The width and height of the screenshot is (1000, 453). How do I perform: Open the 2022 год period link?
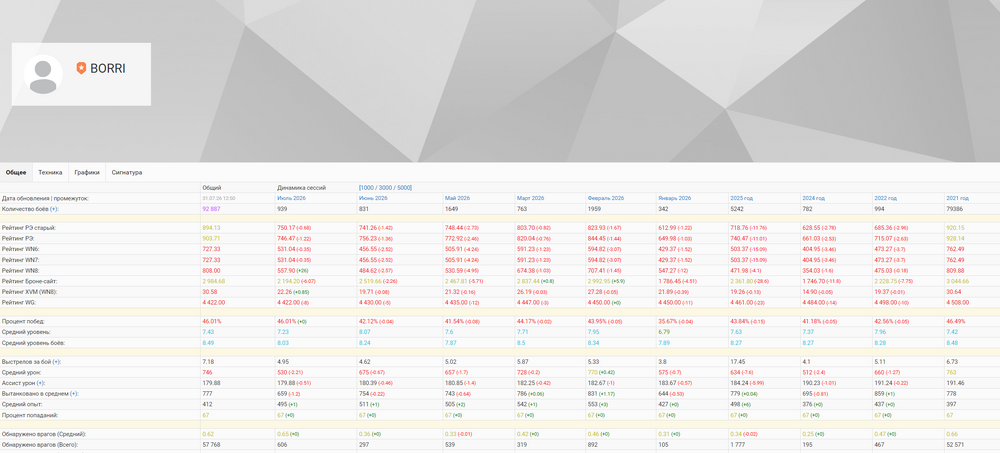pos(886,198)
